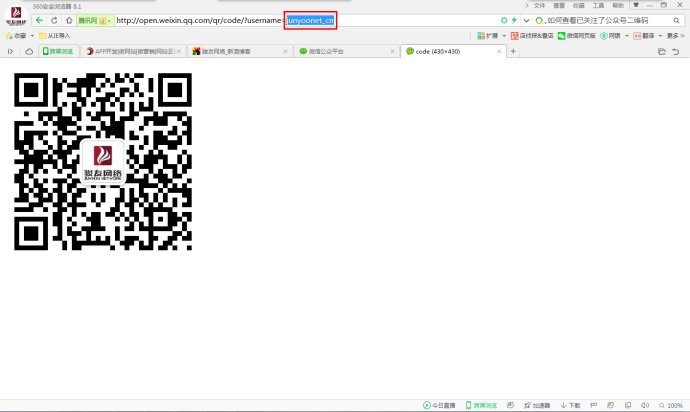Click the window-shaped status bar icon
690x412 pixels.
click(628, 405)
